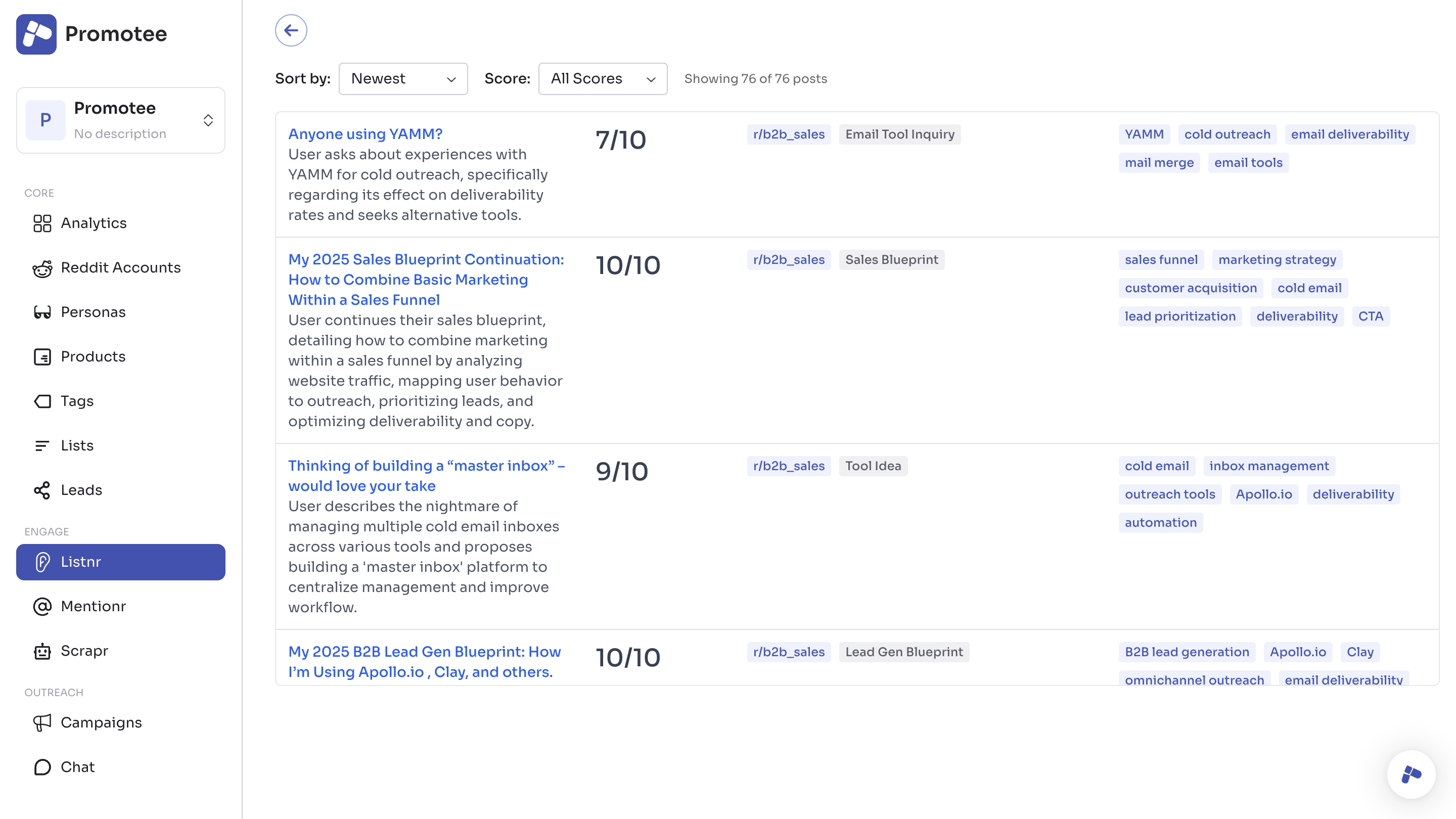Open the Leads share icon
The image size is (1456, 819).
click(x=42, y=490)
